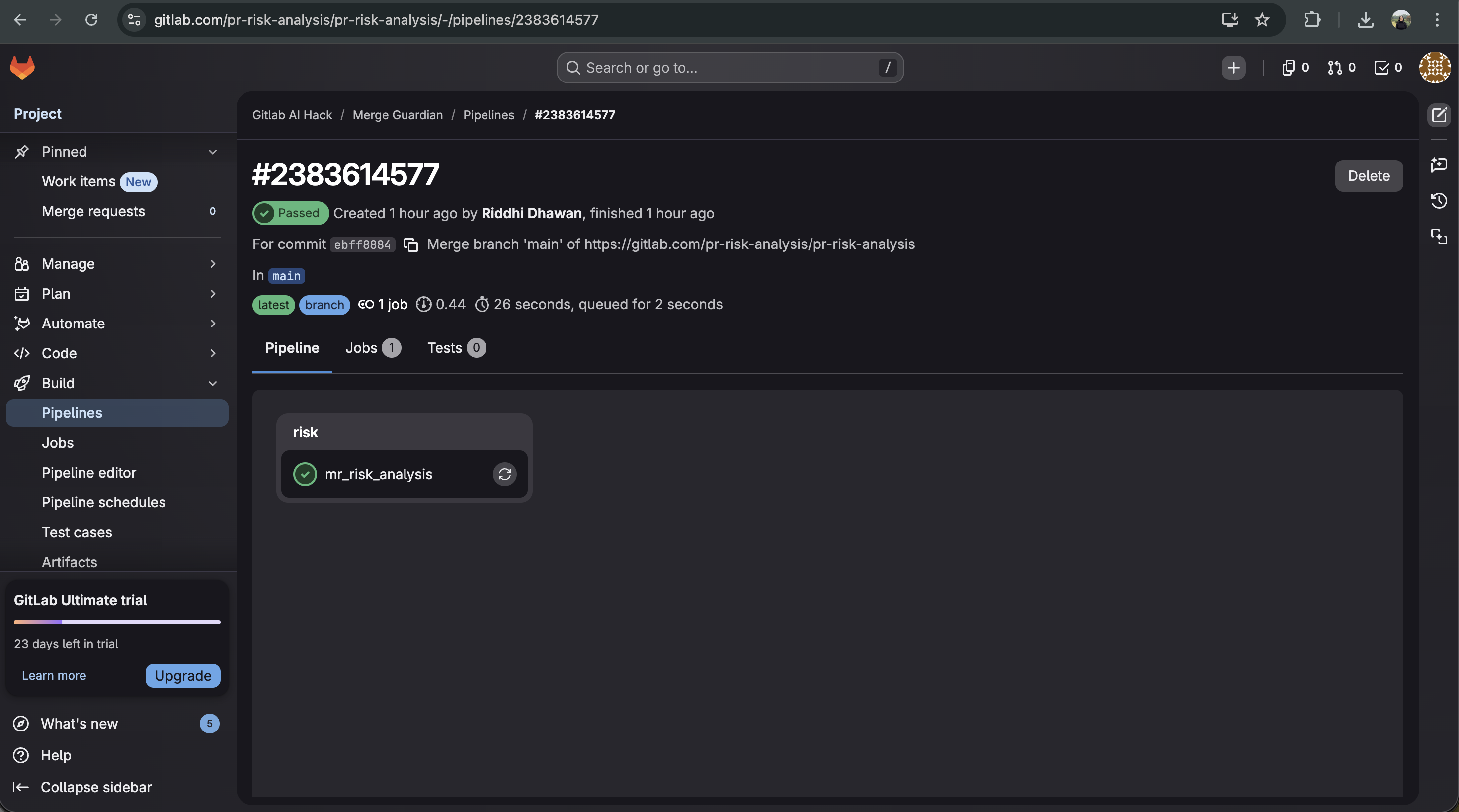The image size is (1459, 812).
Task: Copy the commit SHA to clipboard
Action: coord(410,244)
